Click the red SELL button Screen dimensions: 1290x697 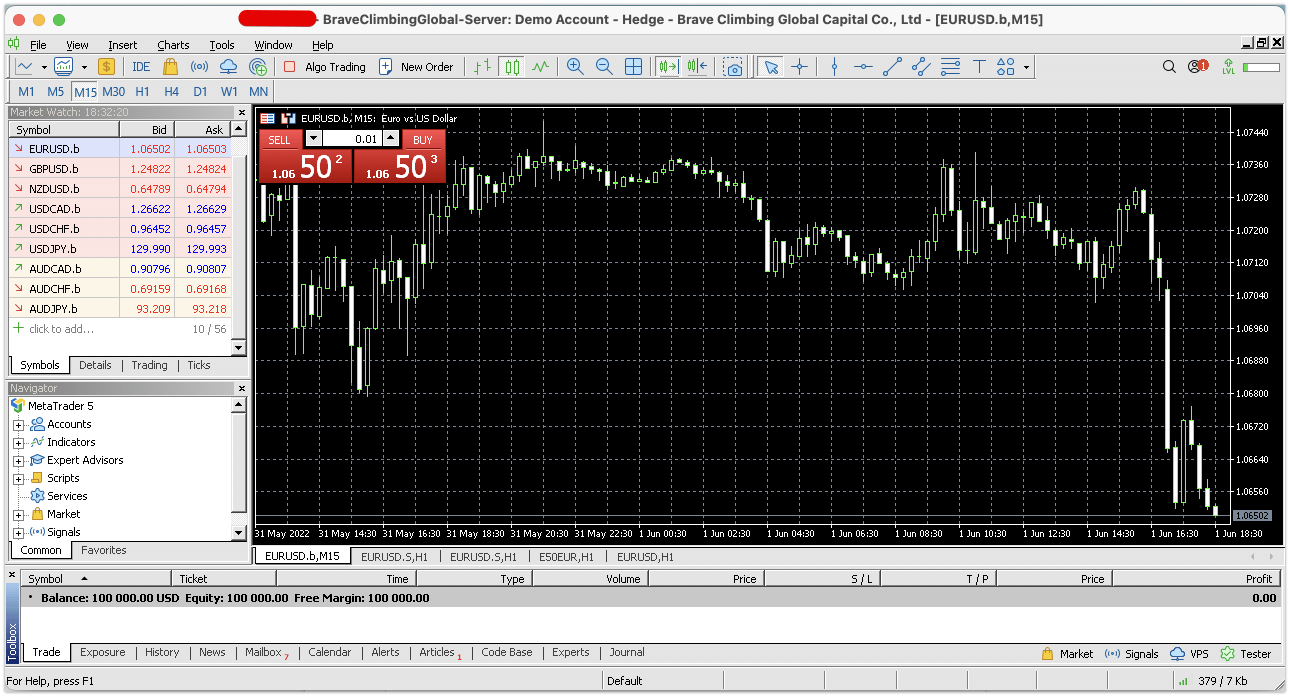pos(280,140)
